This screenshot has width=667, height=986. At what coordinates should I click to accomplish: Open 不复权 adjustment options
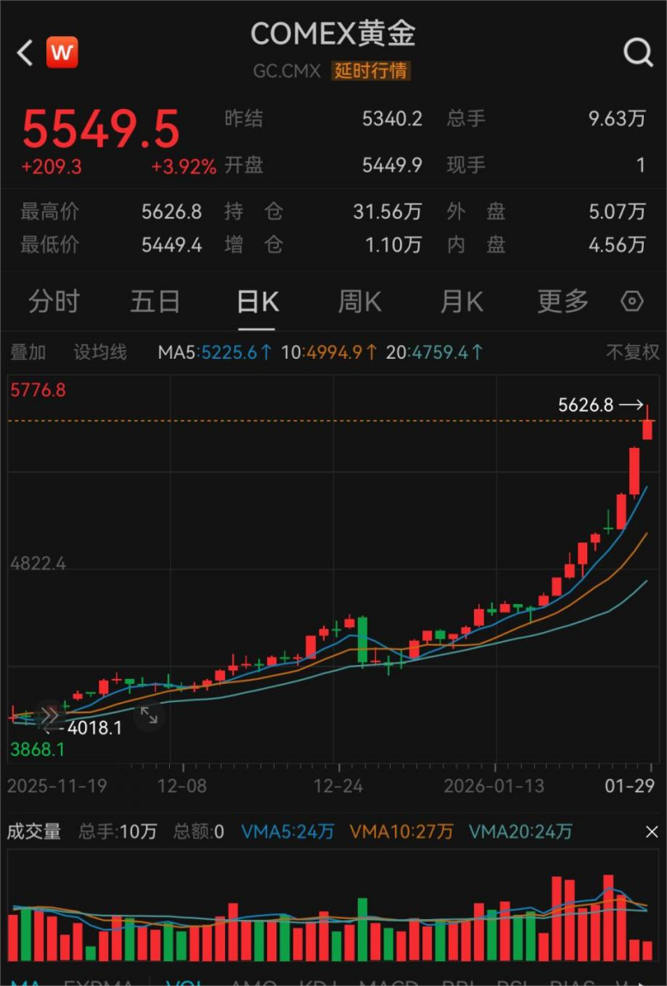(x=632, y=352)
